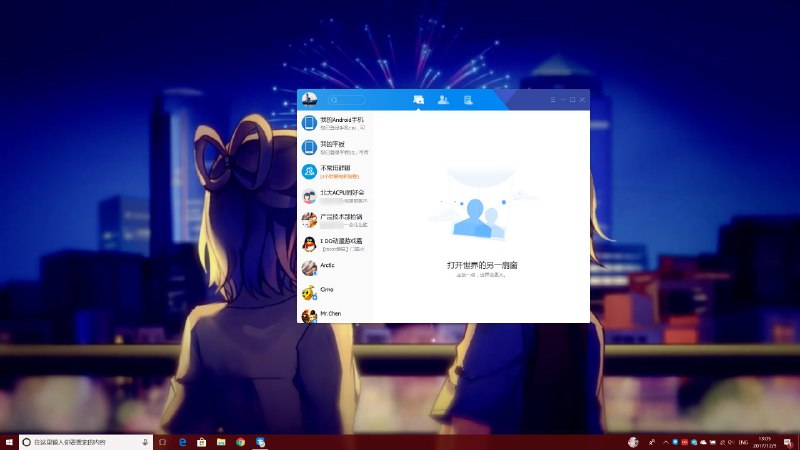Open the chat with Mr.Chen
The width and height of the screenshot is (800, 450).
(335, 314)
